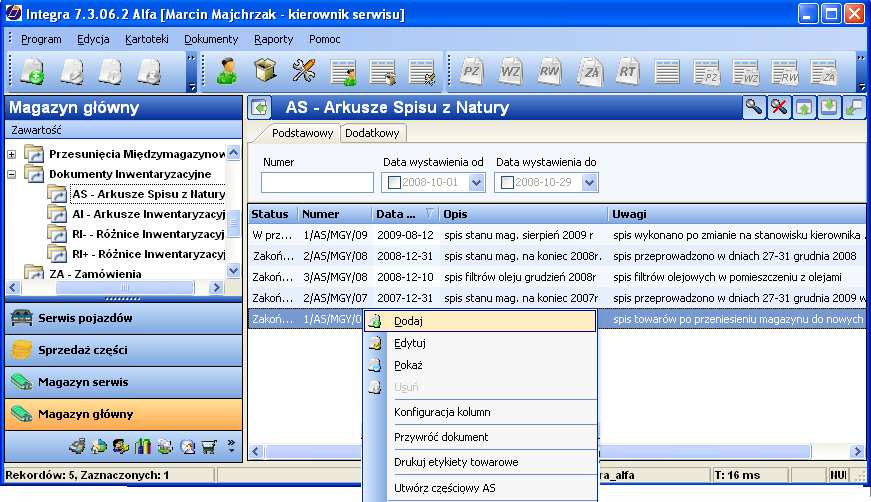The image size is (871, 502).
Task: Open the Program menu
Action: tap(41, 39)
